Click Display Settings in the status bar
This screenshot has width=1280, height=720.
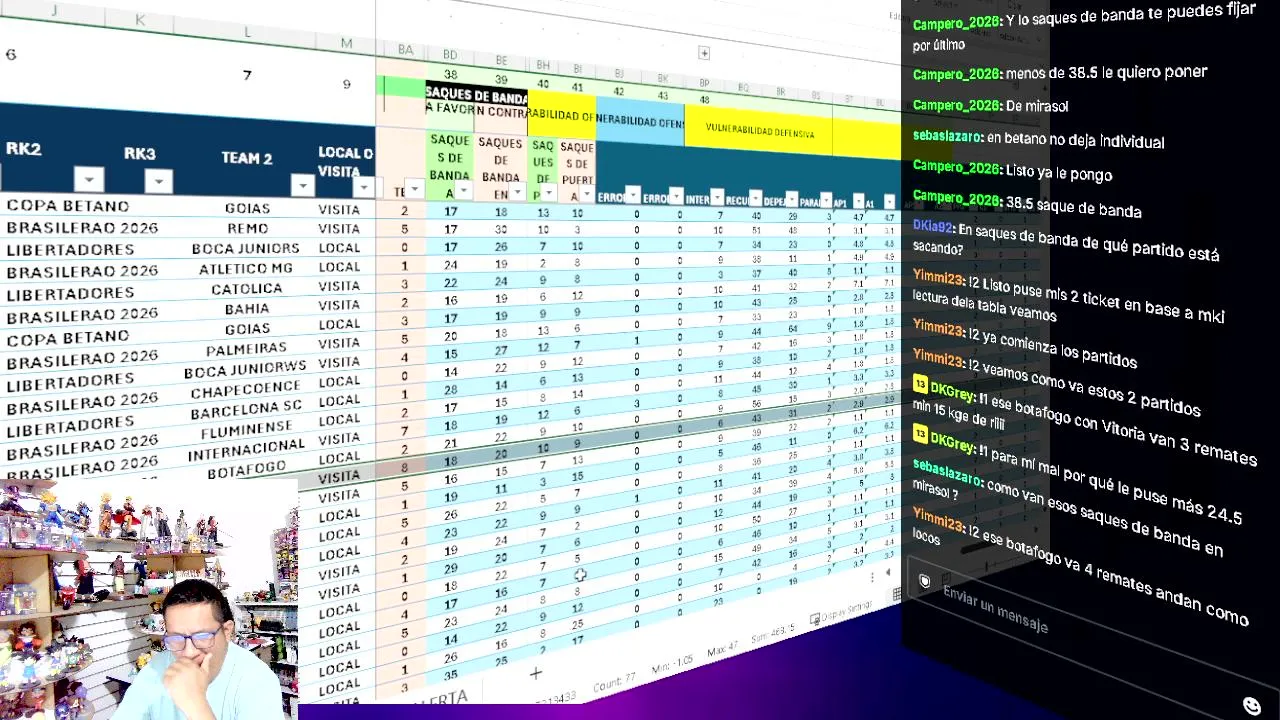(x=840, y=612)
